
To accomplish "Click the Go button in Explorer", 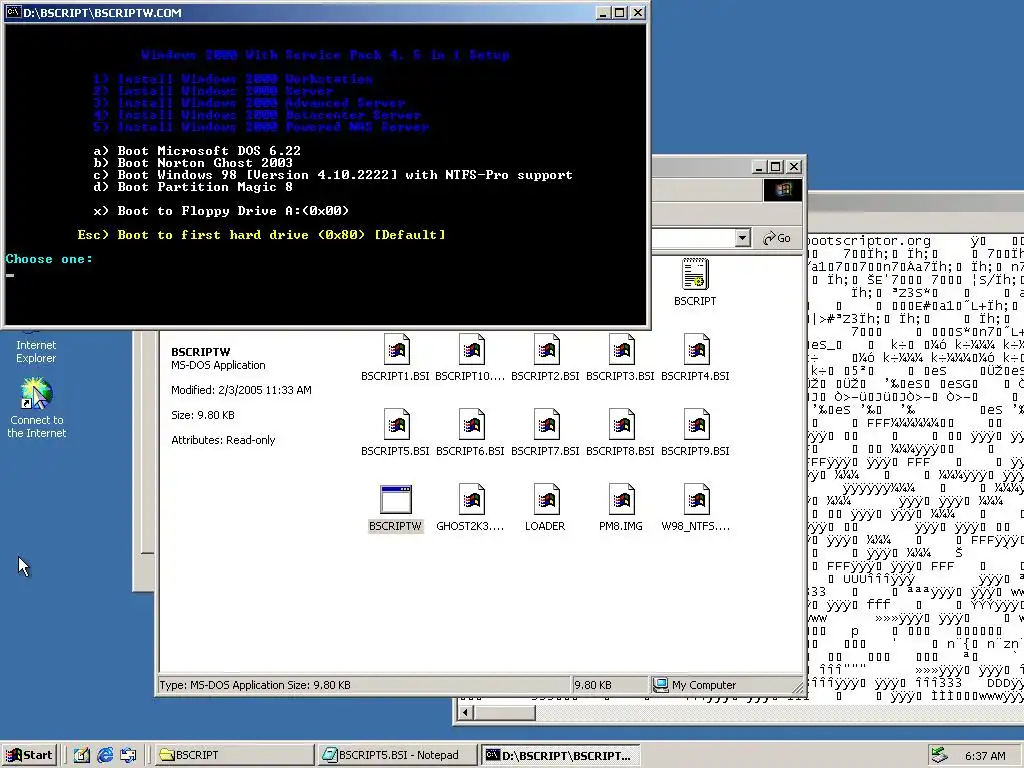I will tap(777, 238).
